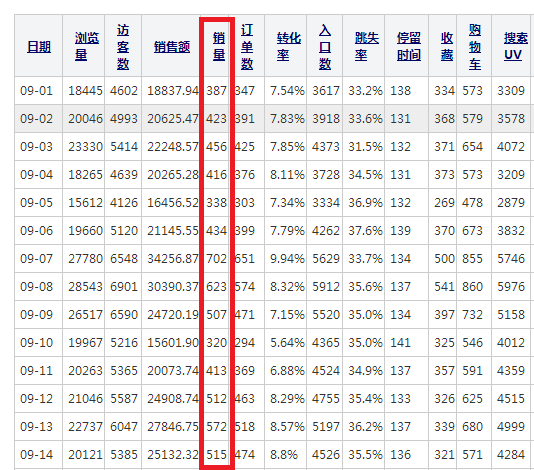The height and width of the screenshot is (470, 534).
Task: Click conversion rate 8.8%
Action: click(284, 454)
